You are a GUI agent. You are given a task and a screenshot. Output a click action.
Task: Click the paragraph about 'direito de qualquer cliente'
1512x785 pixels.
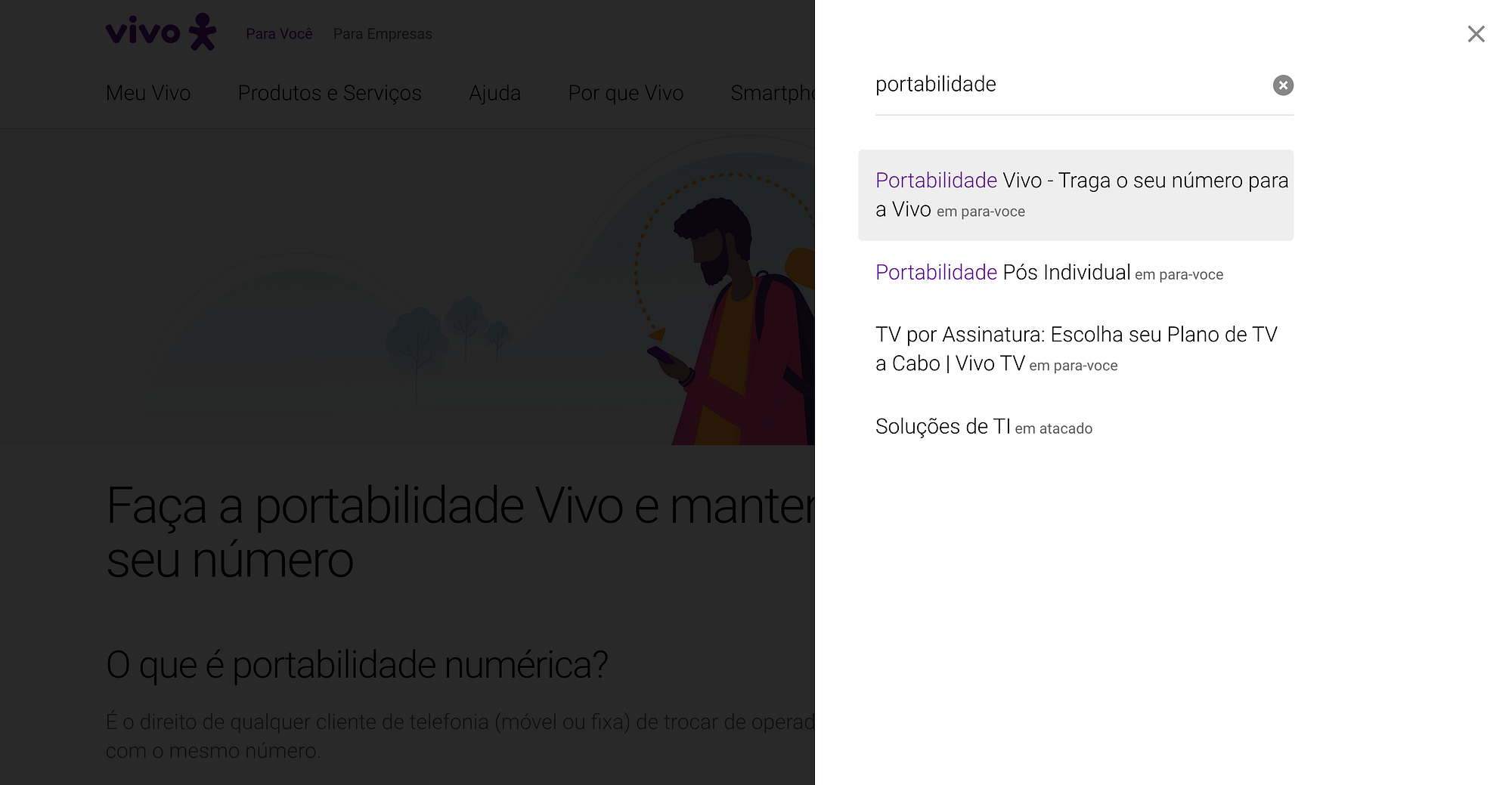[460, 737]
